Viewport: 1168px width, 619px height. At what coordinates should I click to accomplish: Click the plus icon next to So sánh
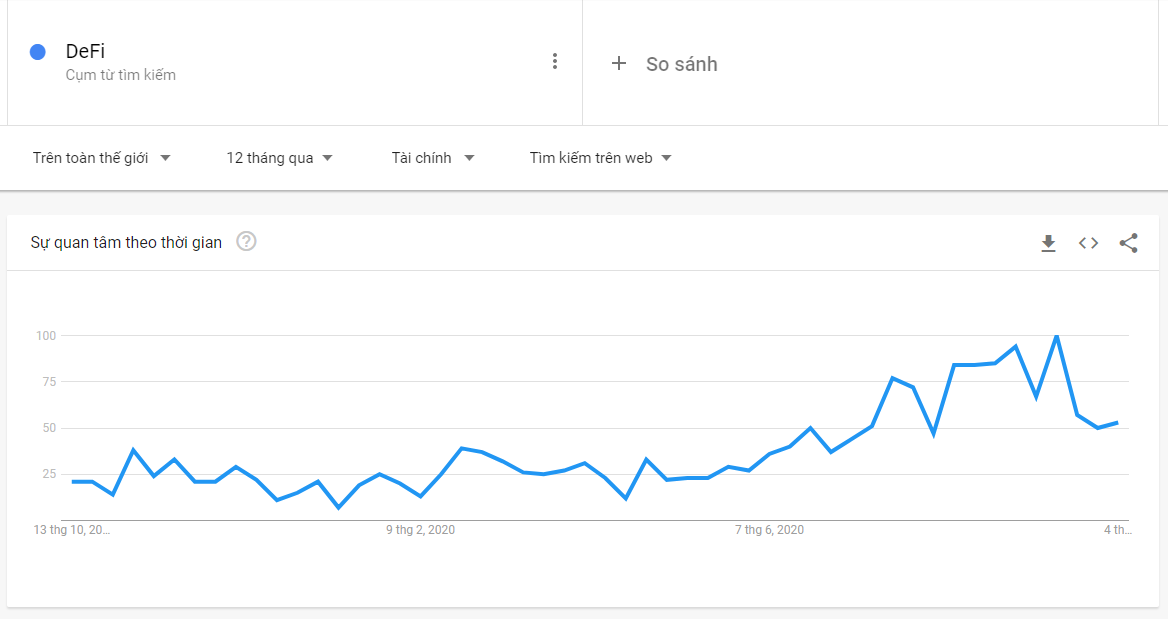point(618,63)
